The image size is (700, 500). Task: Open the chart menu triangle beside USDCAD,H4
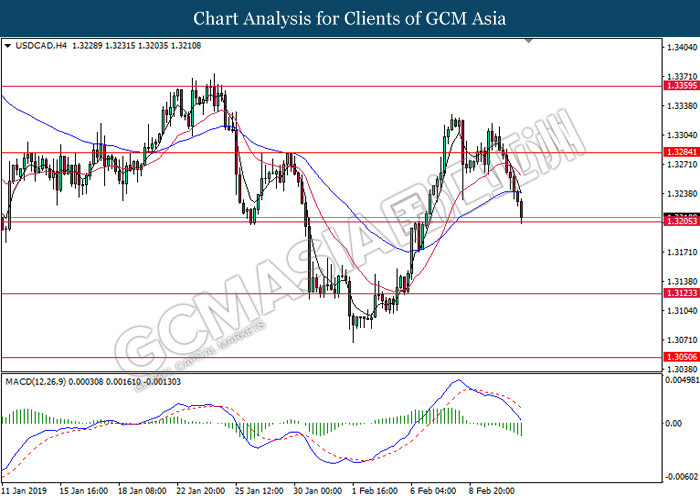click(8, 46)
